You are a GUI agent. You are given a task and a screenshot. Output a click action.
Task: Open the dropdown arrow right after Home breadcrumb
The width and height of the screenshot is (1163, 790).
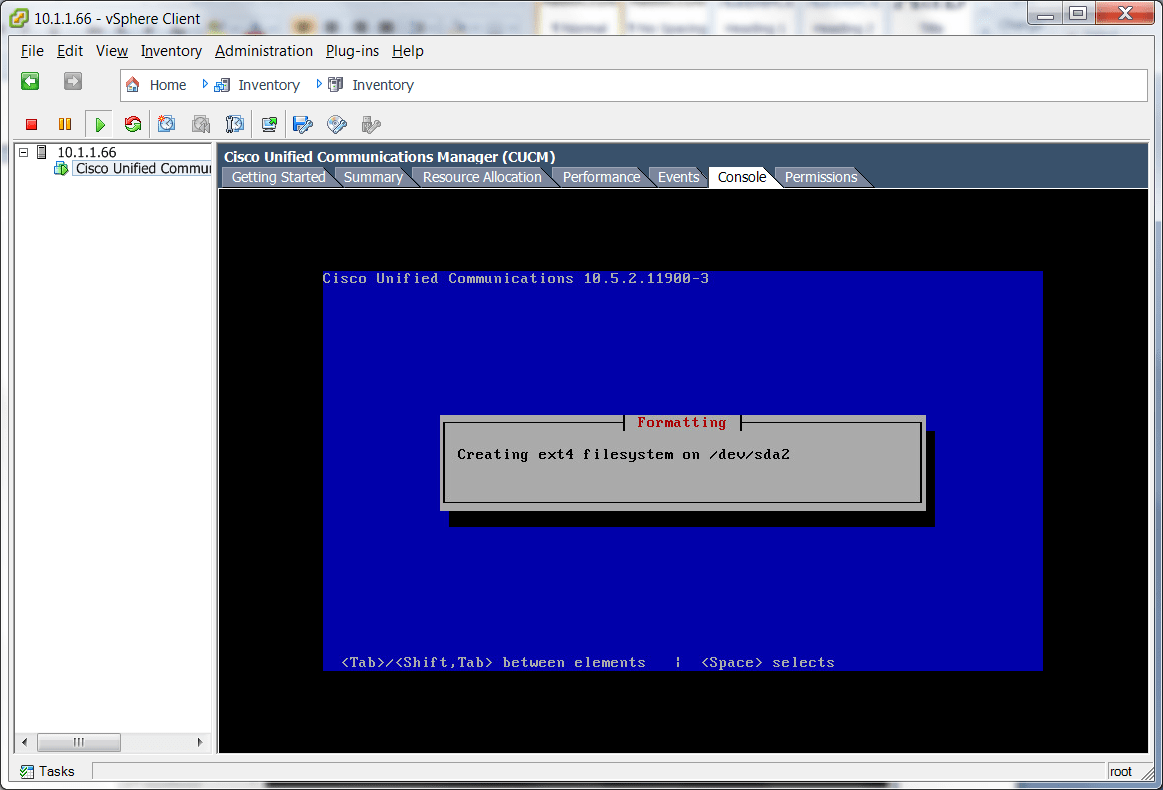click(205, 85)
